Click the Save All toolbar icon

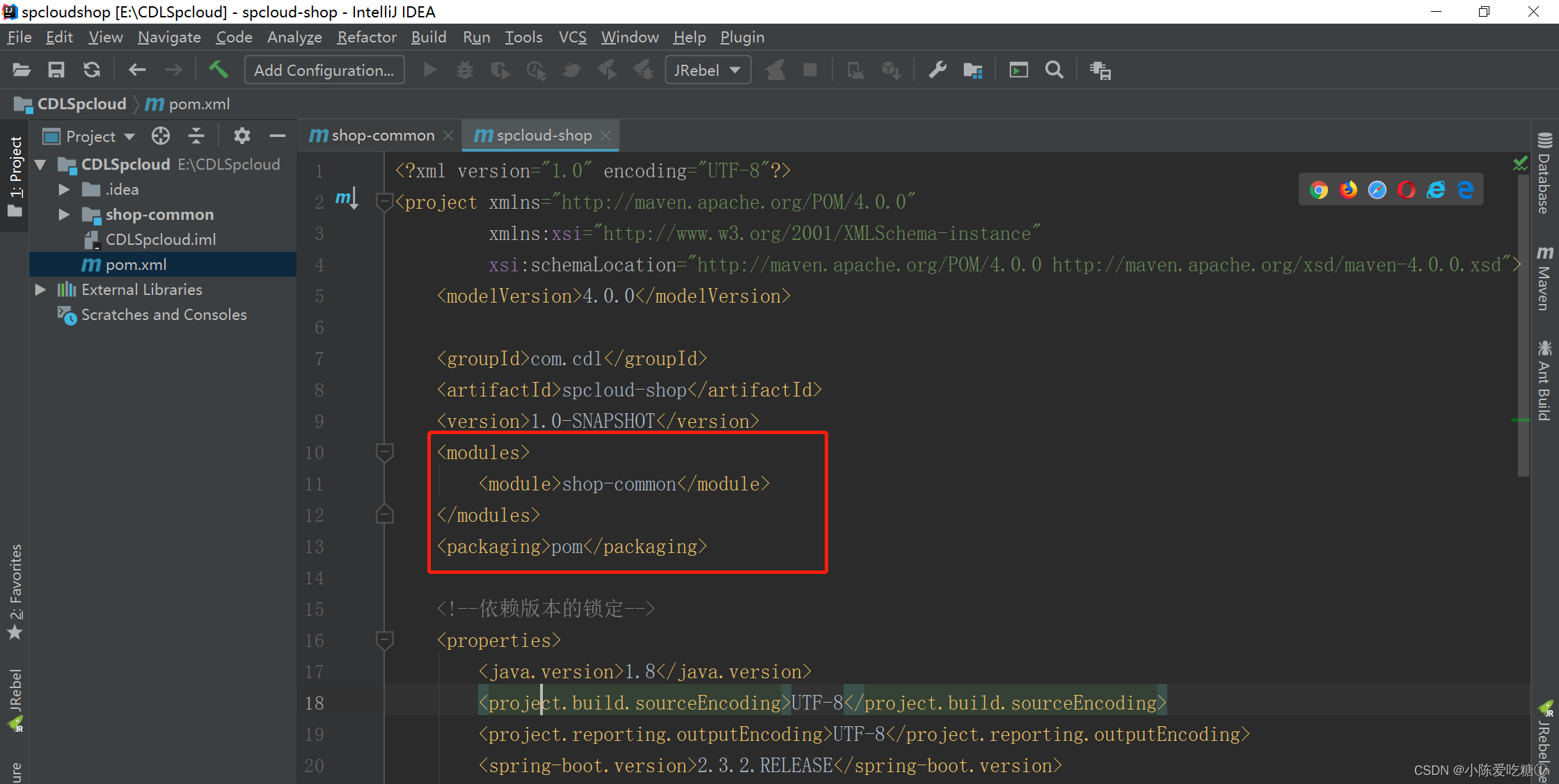click(56, 70)
